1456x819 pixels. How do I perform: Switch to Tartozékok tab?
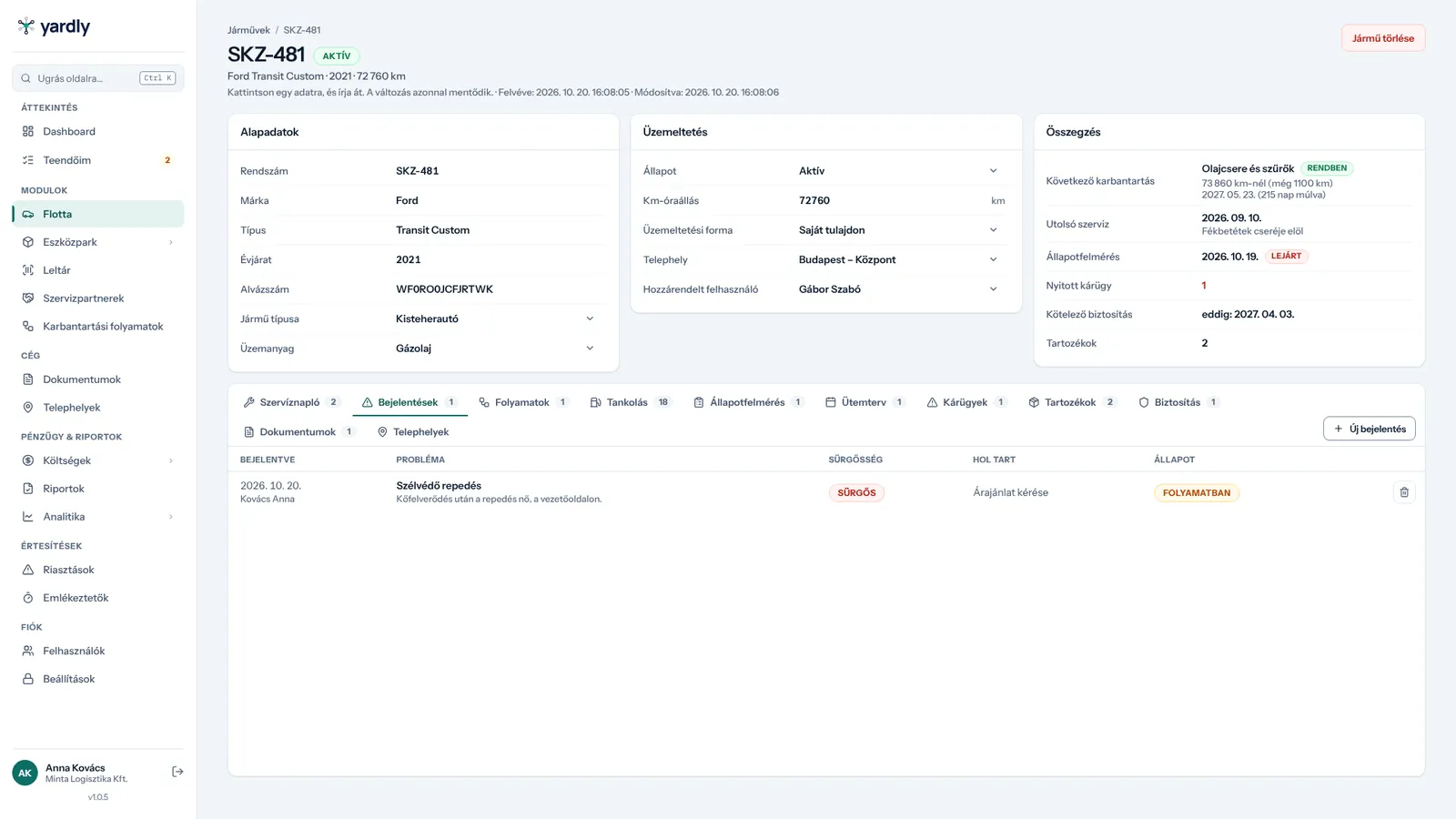[x=1072, y=402]
